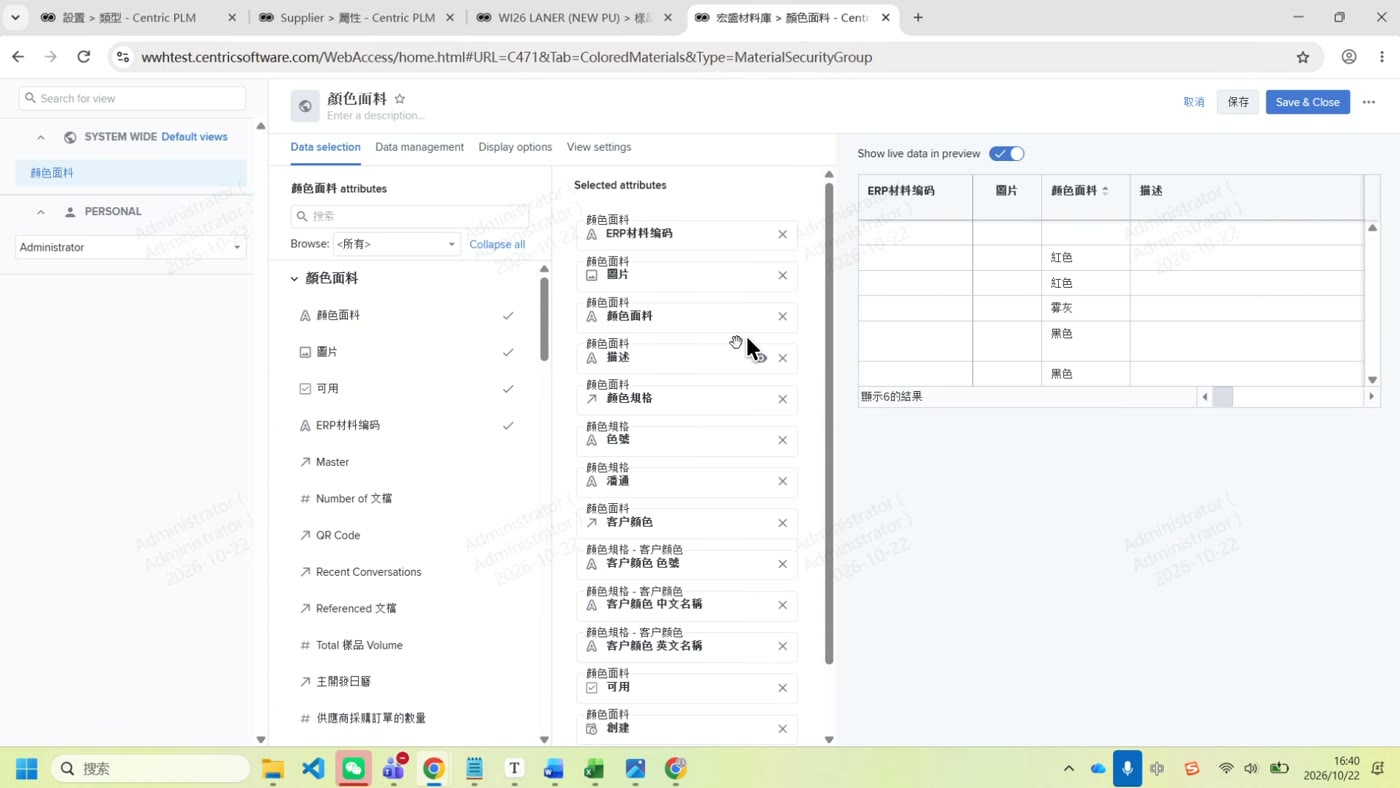The height and width of the screenshot is (788, 1400).
Task: Remove 創建 from selected attributes
Action: [x=782, y=729]
